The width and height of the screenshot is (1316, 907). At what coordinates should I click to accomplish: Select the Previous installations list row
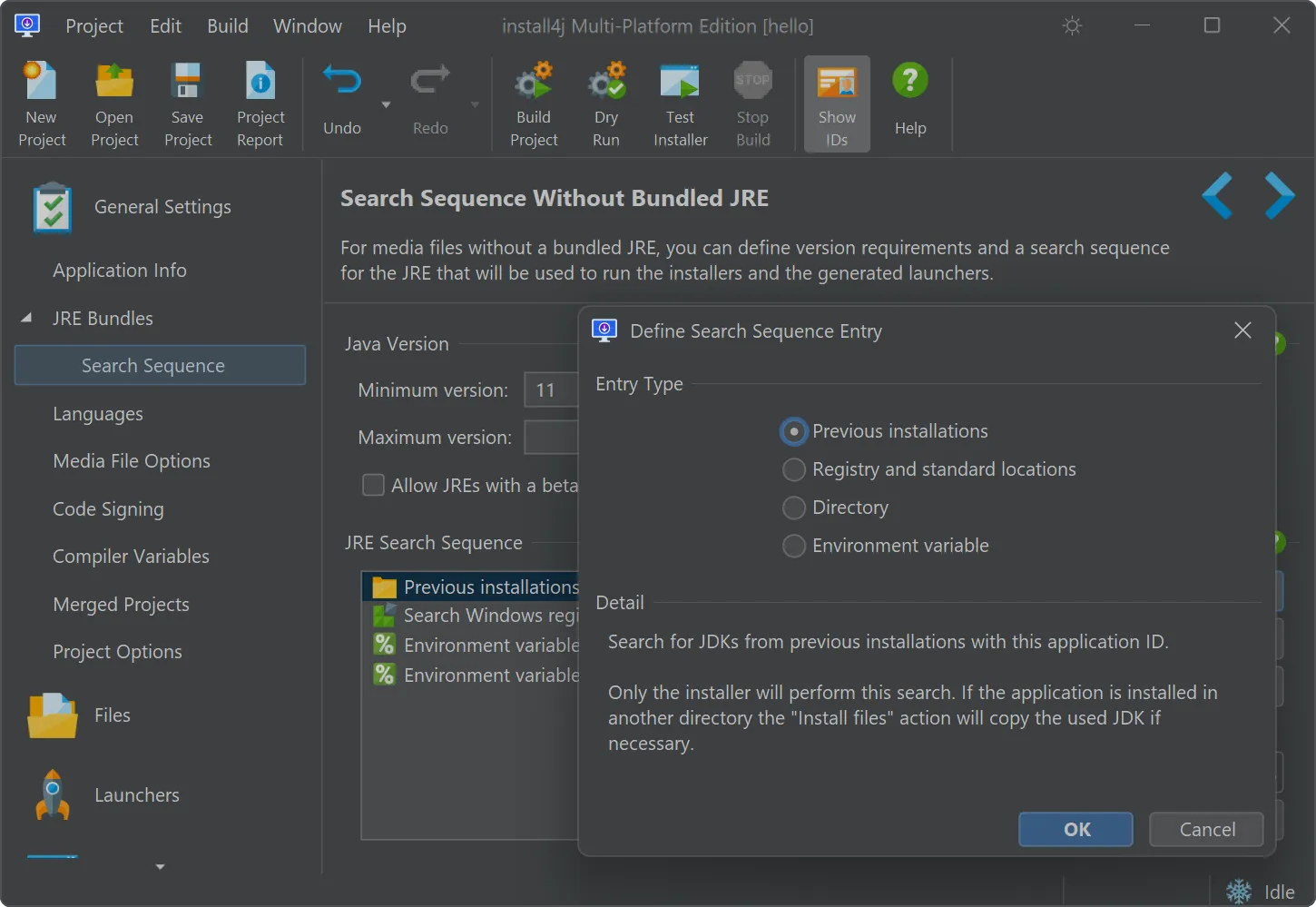coord(470,587)
